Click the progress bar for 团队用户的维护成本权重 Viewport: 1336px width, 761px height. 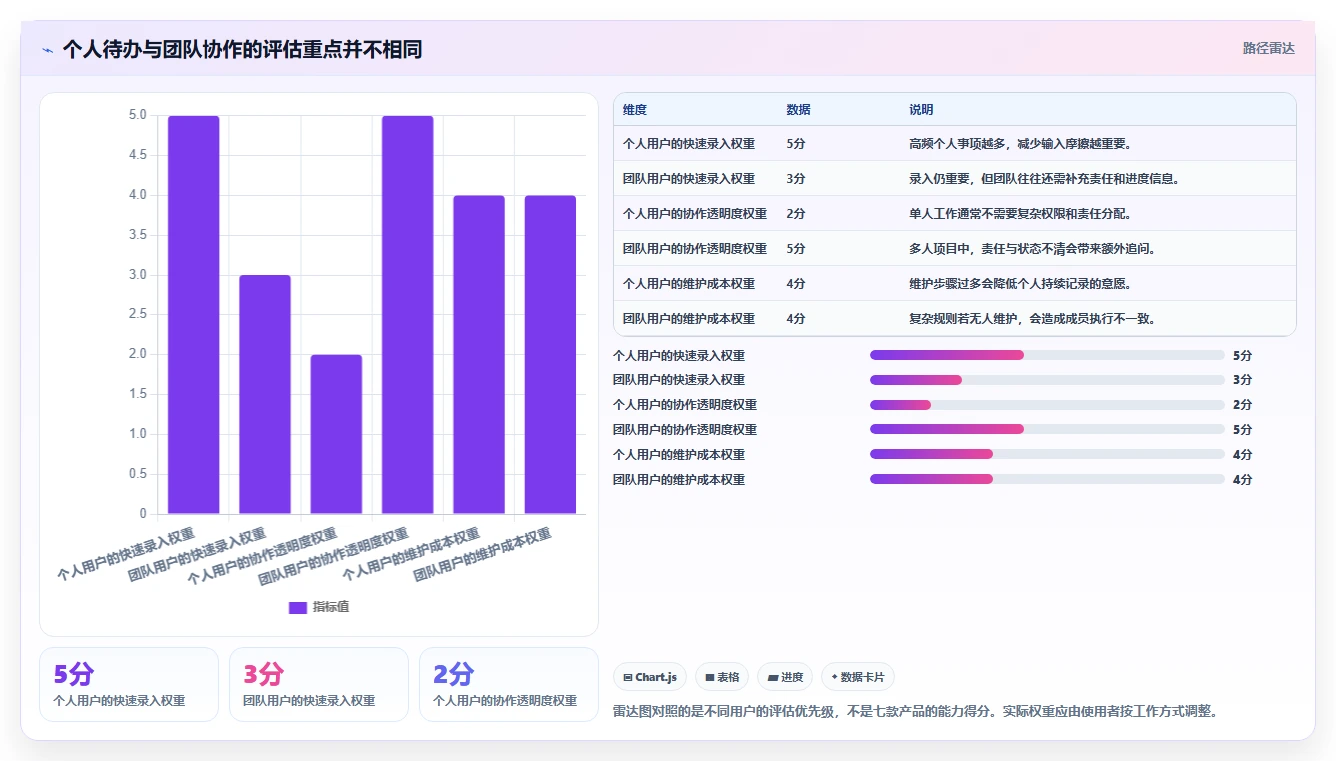click(1047, 479)
